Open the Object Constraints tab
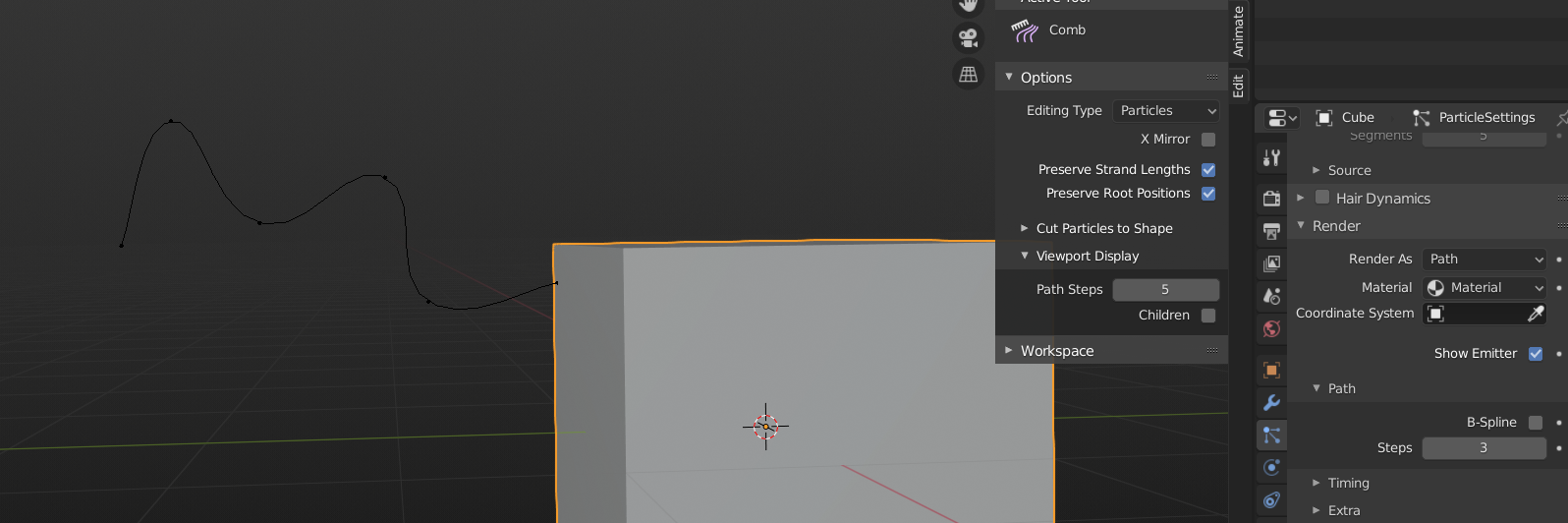 pyautogui.click(x=1271, y=499)
